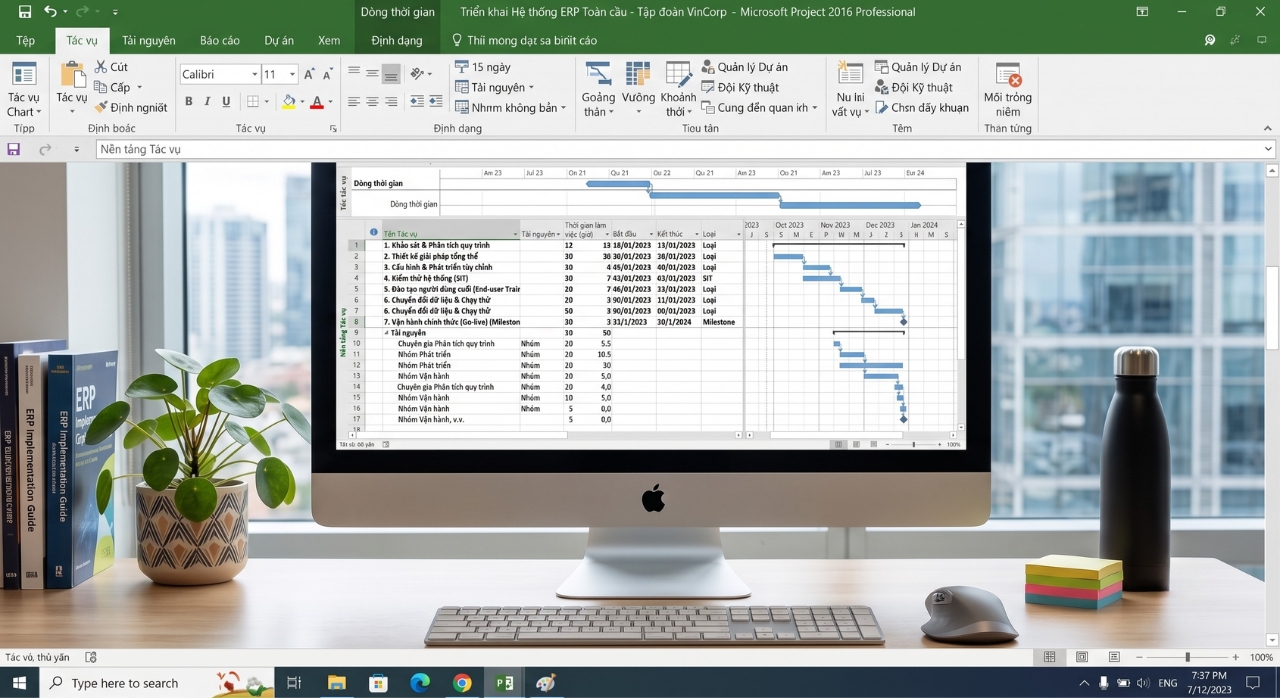
Task: Click the Windows Start button
Action: 19,683
